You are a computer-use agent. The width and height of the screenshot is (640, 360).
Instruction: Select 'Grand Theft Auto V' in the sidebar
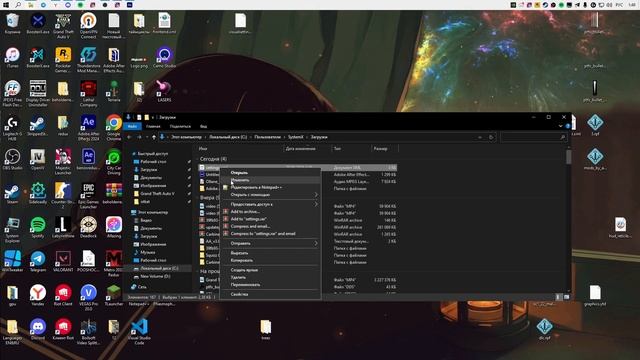[157, 193]
